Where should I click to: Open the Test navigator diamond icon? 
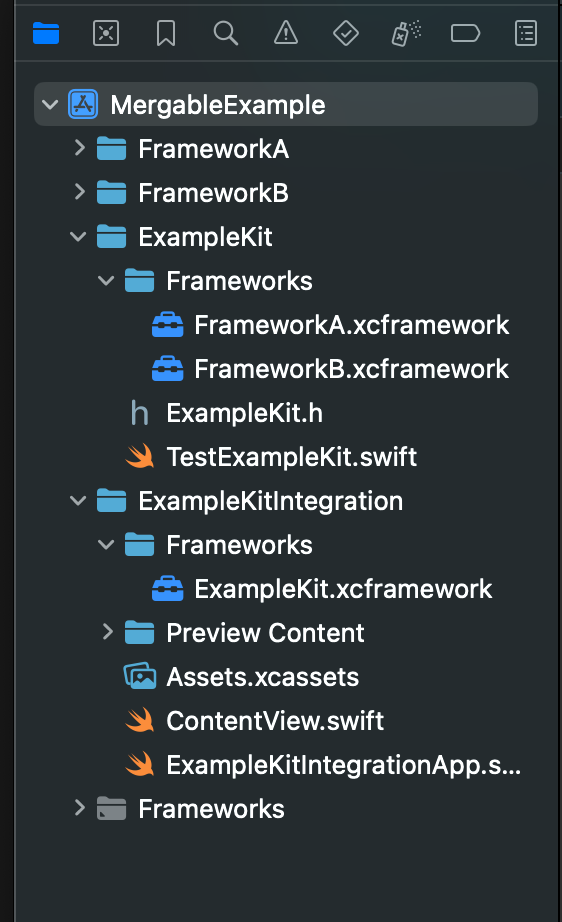(346, 34)
